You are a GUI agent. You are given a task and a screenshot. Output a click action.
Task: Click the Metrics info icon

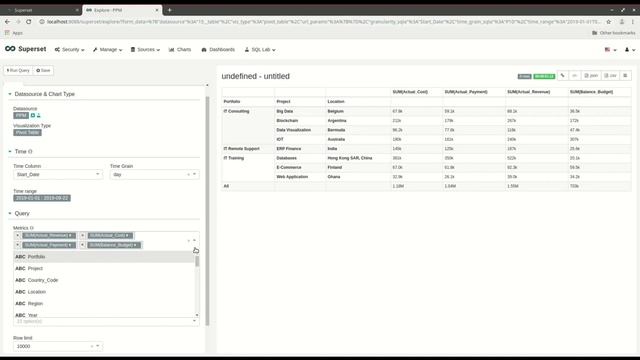pyautogui.click(x=32, y=228)
